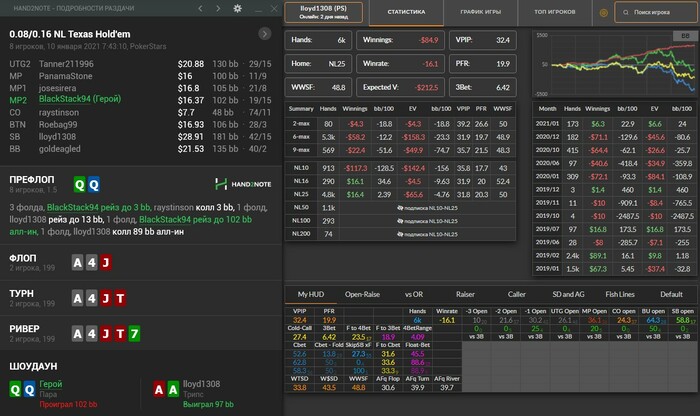The width and height of the screenshot is (700, 416).
Task: Click the VPIP 32.4 stat box
Action: (483, 40)
